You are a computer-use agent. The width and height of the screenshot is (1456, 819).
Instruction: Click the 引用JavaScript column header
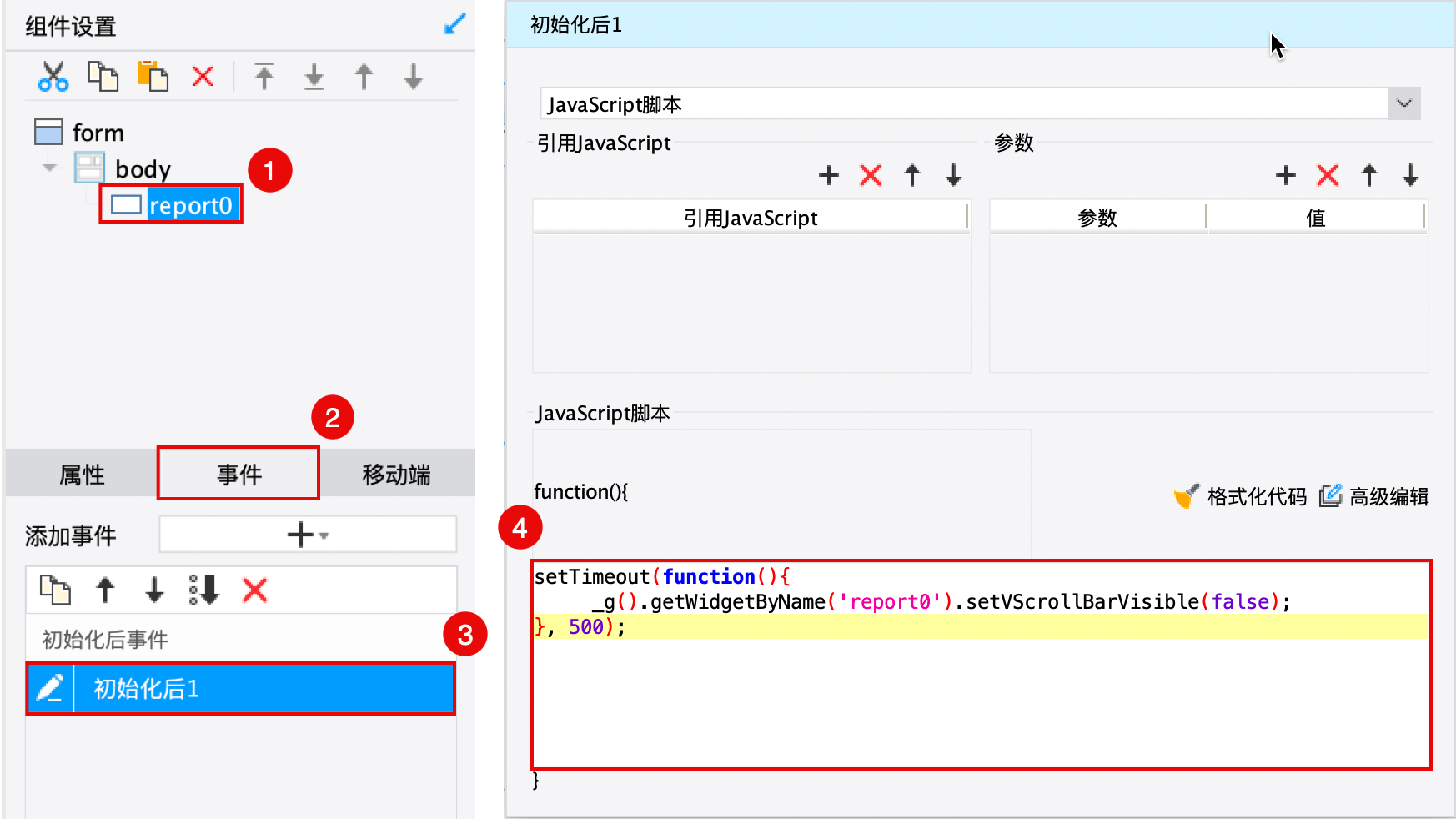click(x=751, y=217)
